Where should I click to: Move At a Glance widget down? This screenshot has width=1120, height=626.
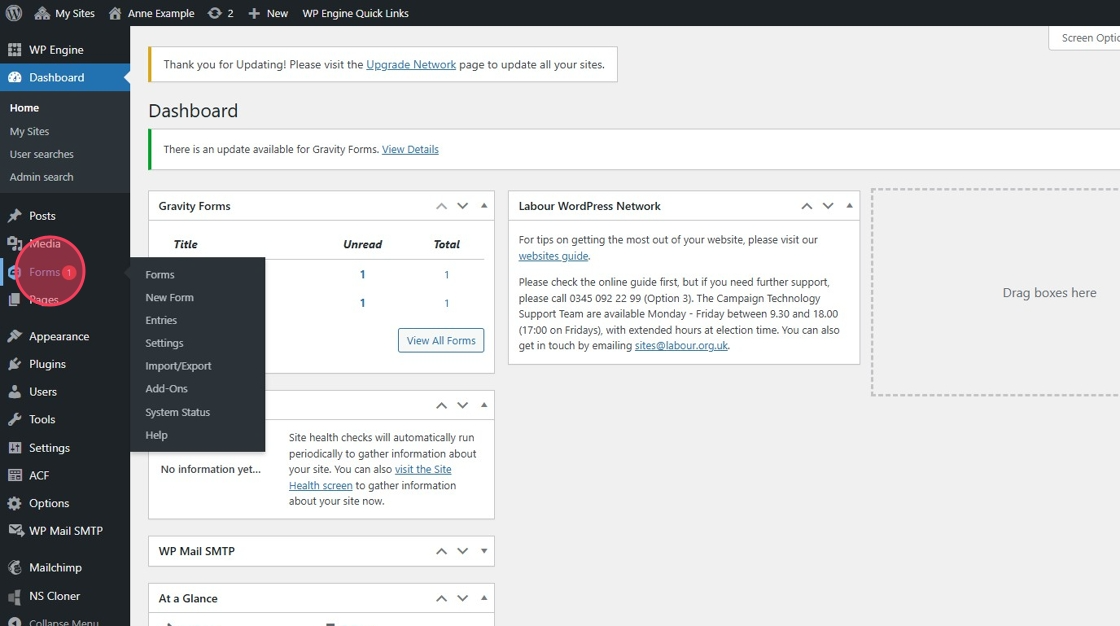click(x=463, y=598)
